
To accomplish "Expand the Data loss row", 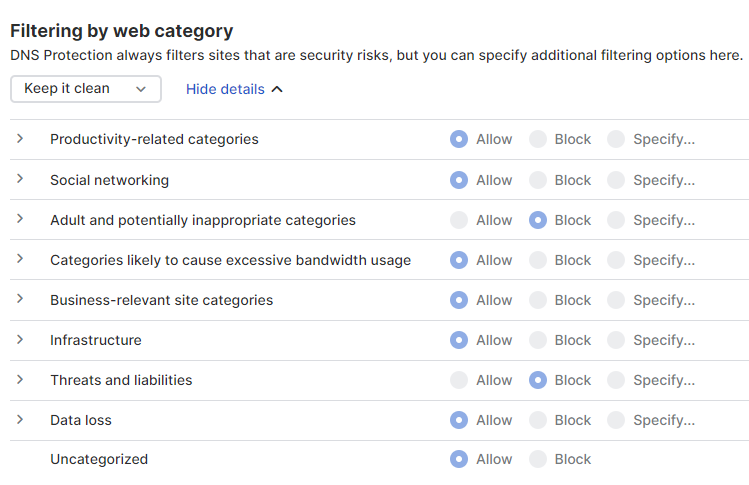I will point(20,419).
